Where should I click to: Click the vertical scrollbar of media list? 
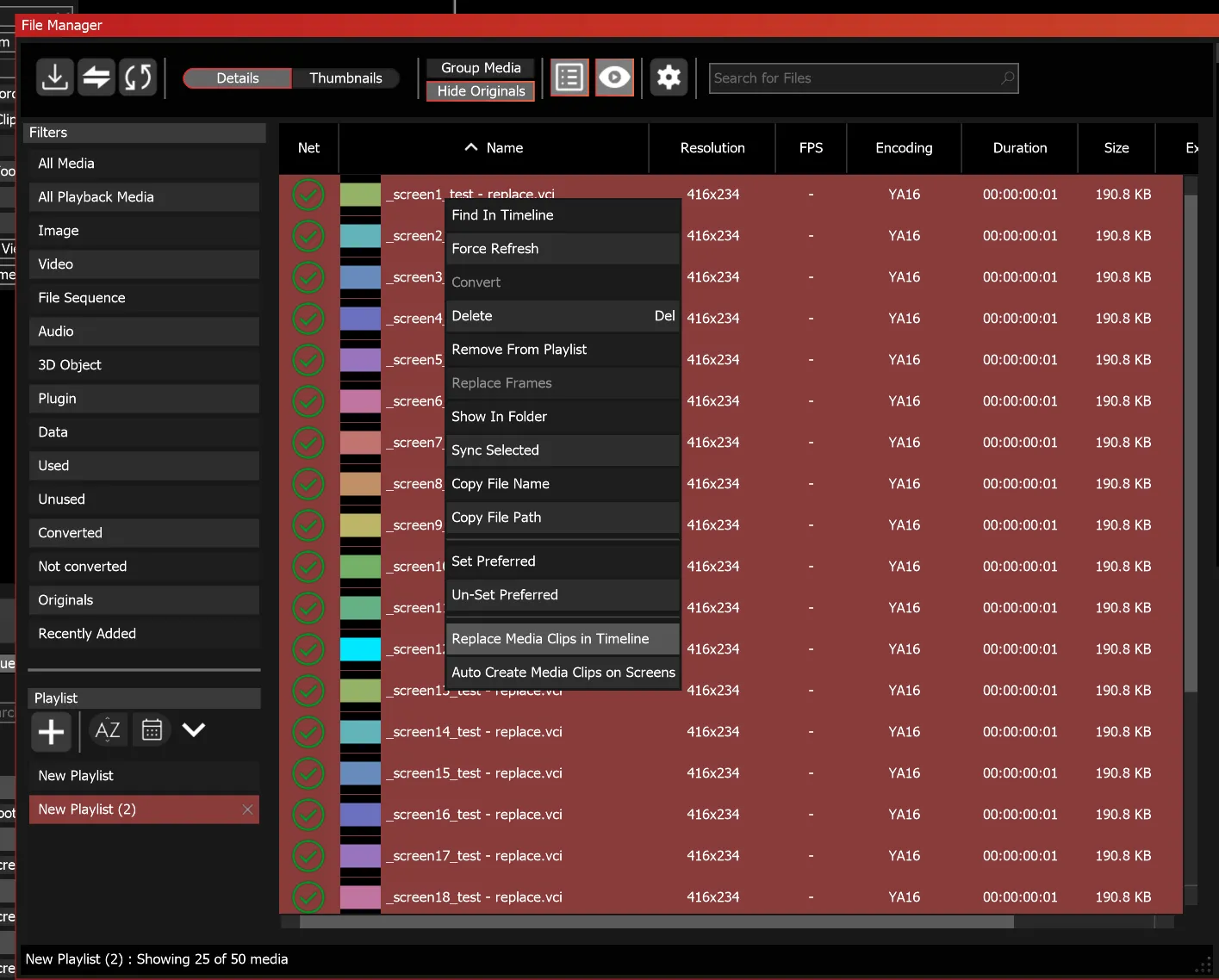point(1191,443)
